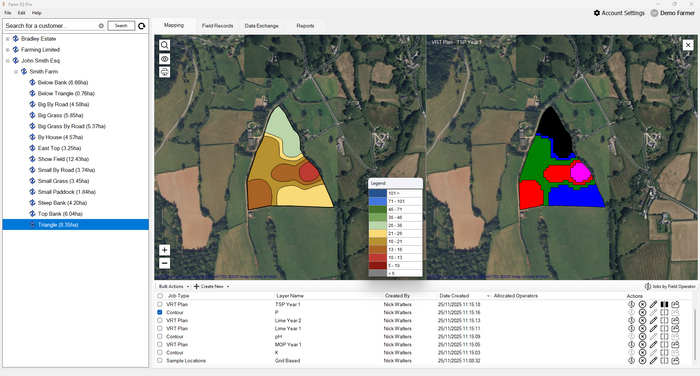Check the TSP Year 1 row checkbox
This screenshot has height=376, width=700.
[x=160, y=305]
